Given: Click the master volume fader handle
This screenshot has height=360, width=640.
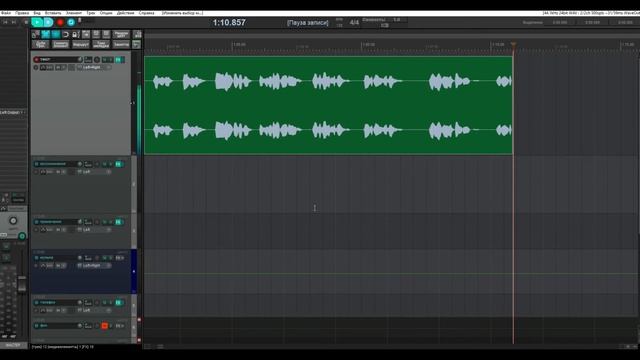Looking at the screenshot, I should (x=22, y=283).
